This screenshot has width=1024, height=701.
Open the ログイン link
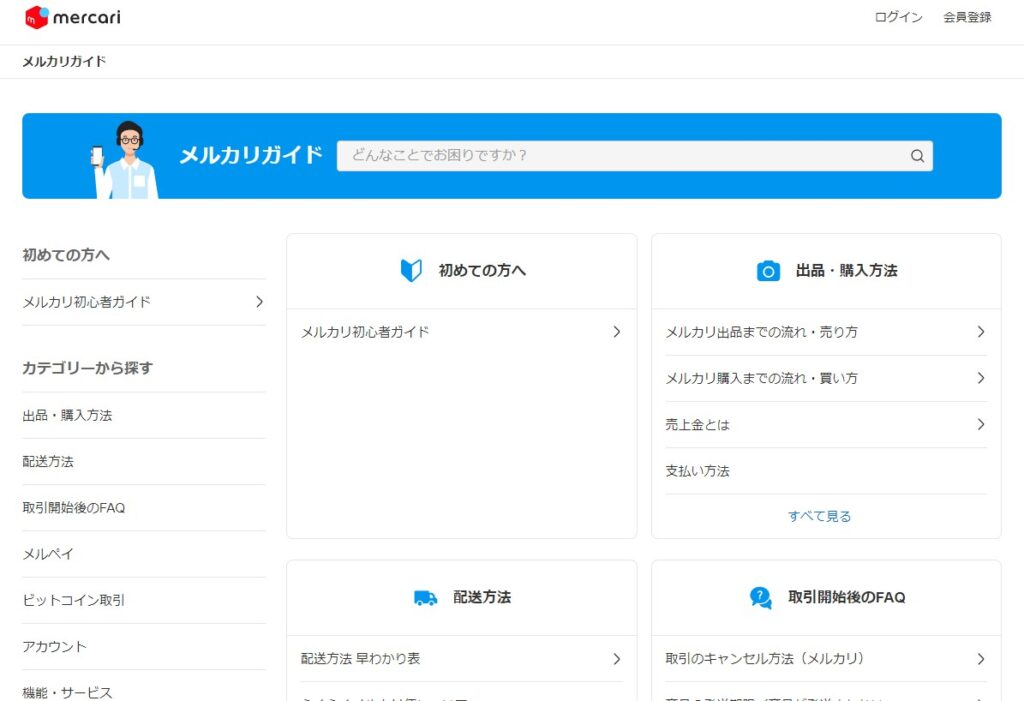point(898,17)
